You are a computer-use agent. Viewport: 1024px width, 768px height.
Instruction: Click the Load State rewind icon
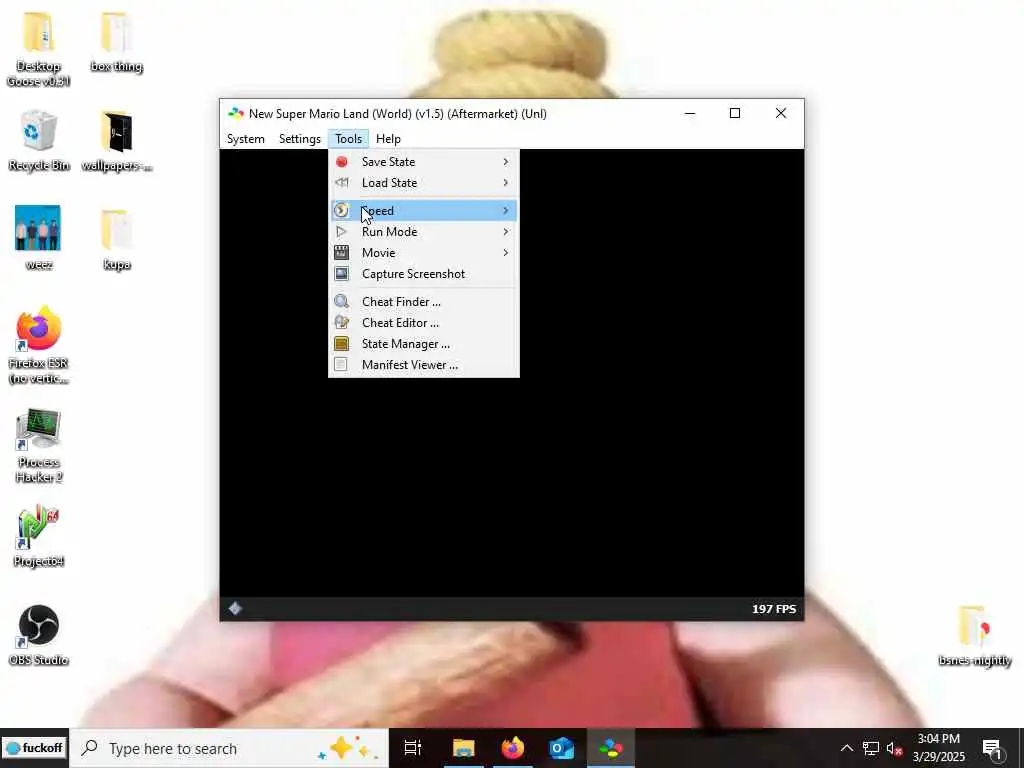point(342,183)
